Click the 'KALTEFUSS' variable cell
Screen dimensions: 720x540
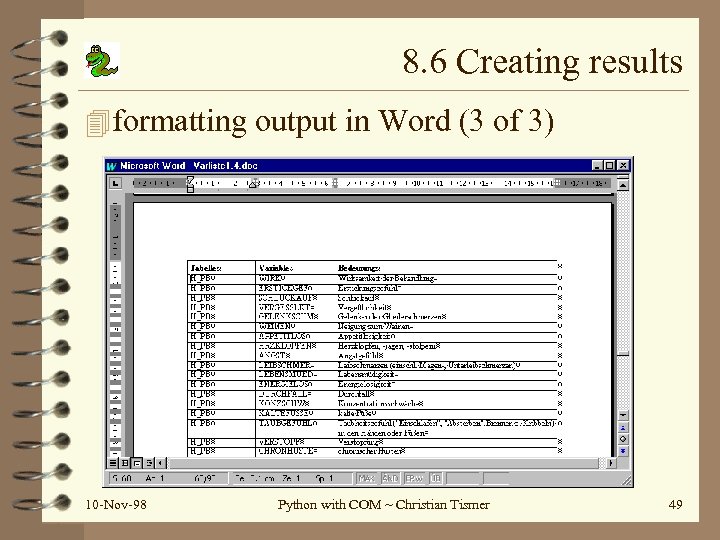point(296,414)
